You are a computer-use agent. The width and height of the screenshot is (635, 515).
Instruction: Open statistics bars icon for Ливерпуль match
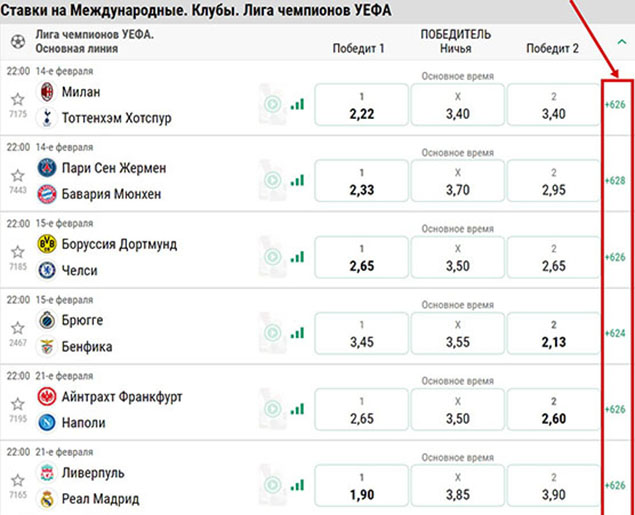(x=296, y=486)
